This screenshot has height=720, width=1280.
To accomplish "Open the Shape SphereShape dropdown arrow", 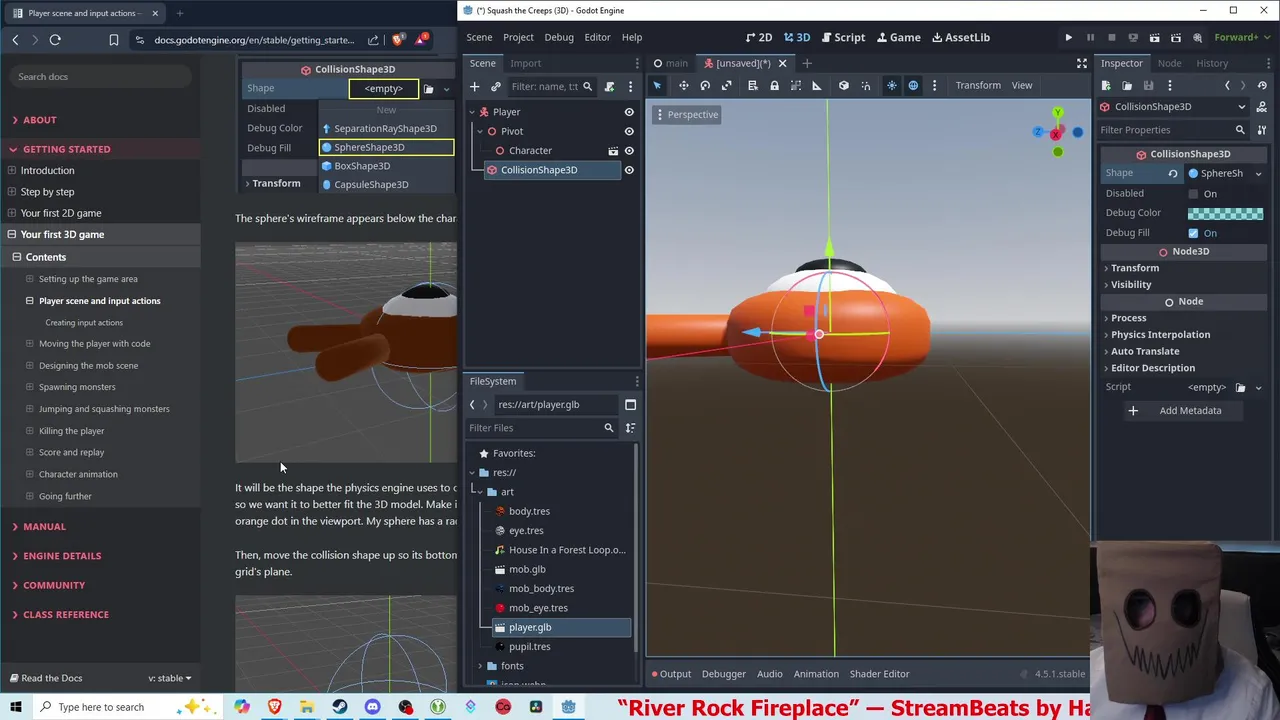I will (x=1258, y=174).
